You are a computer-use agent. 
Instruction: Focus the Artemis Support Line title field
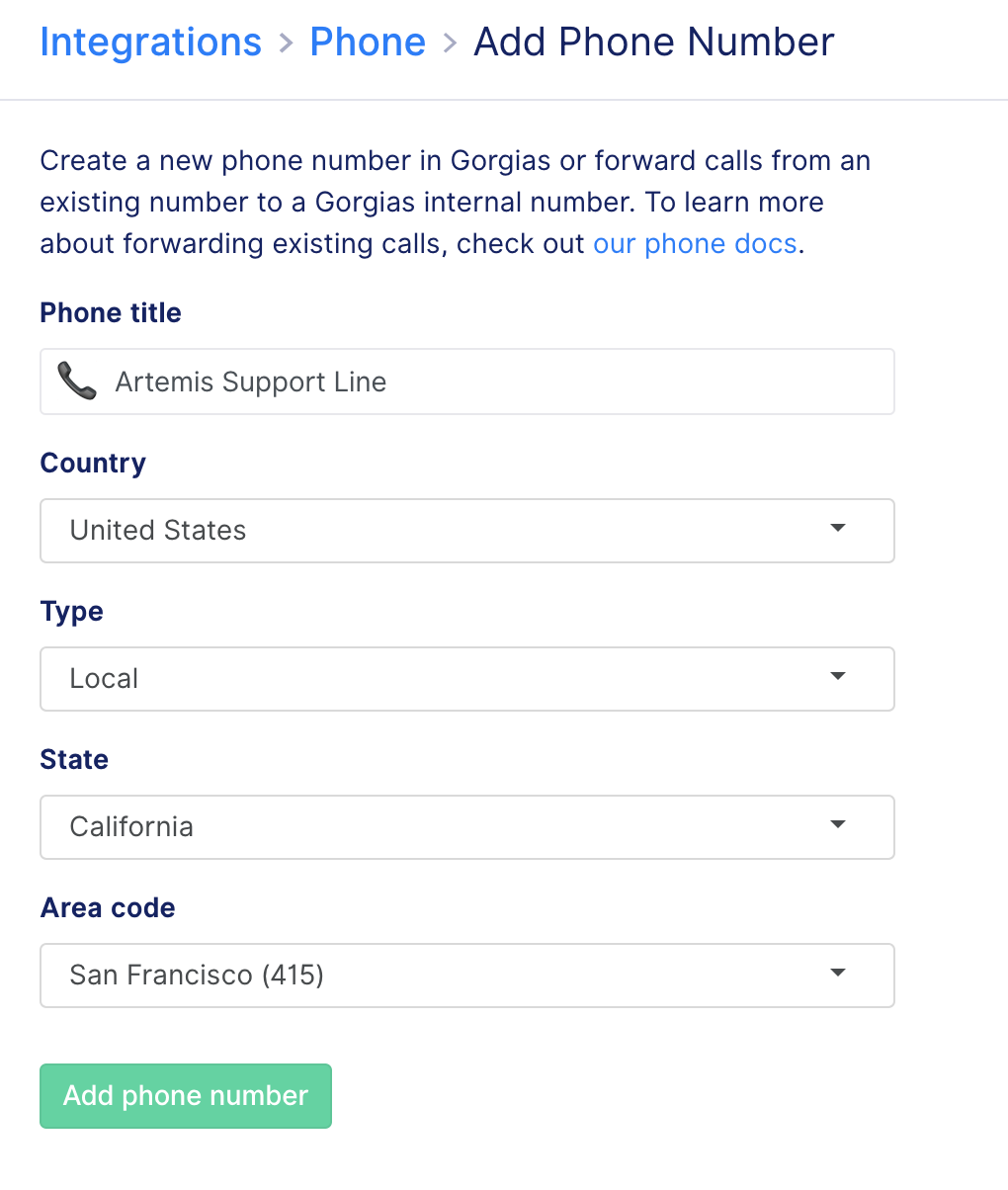[467, 382]
